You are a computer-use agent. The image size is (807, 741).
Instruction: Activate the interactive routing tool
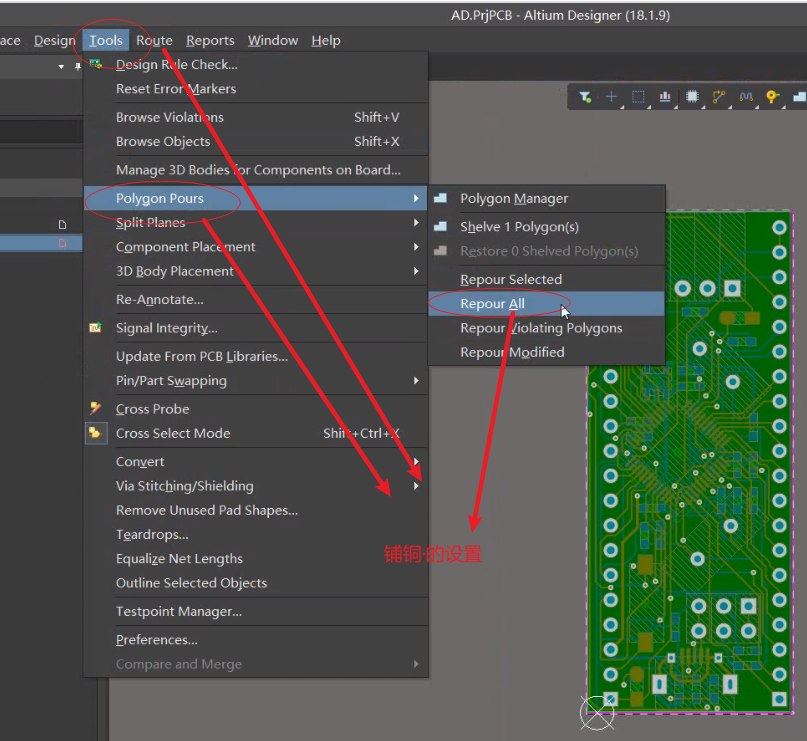coord(719,97)
